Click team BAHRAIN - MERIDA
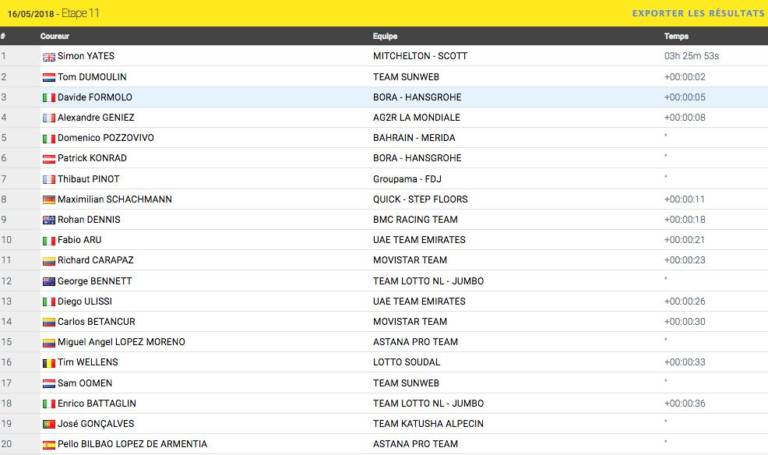This screenshot has width=768, height=455. click(x=414, y=138)
